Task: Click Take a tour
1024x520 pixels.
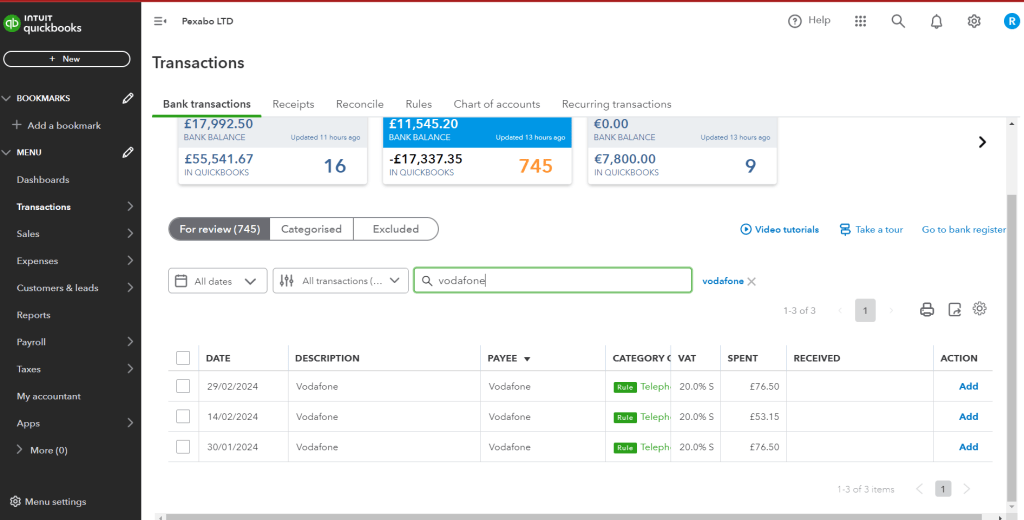Action: click(x=871, y=229)
